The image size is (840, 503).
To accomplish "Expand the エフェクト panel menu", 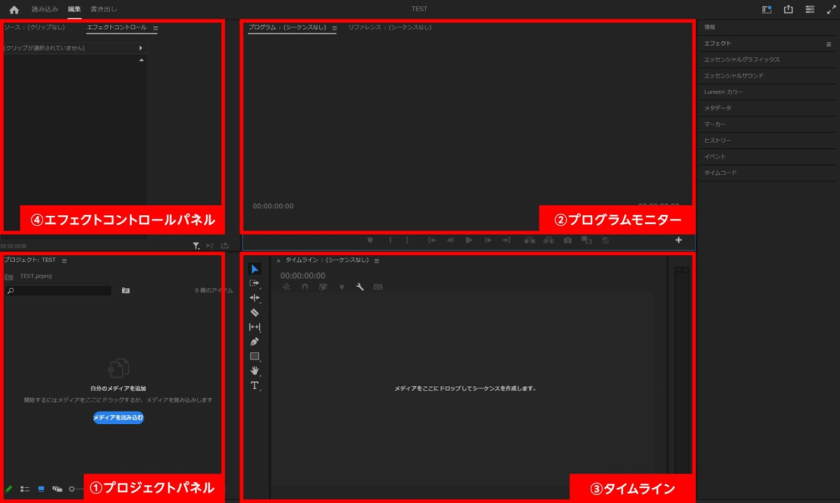I will 828,44.
